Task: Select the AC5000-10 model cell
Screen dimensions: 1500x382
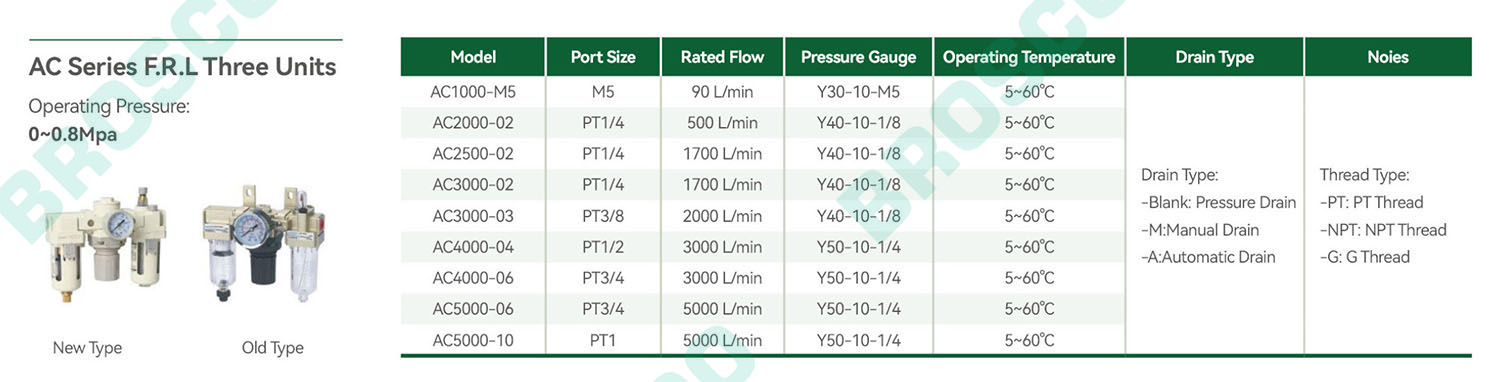Action: click(473, 340)
